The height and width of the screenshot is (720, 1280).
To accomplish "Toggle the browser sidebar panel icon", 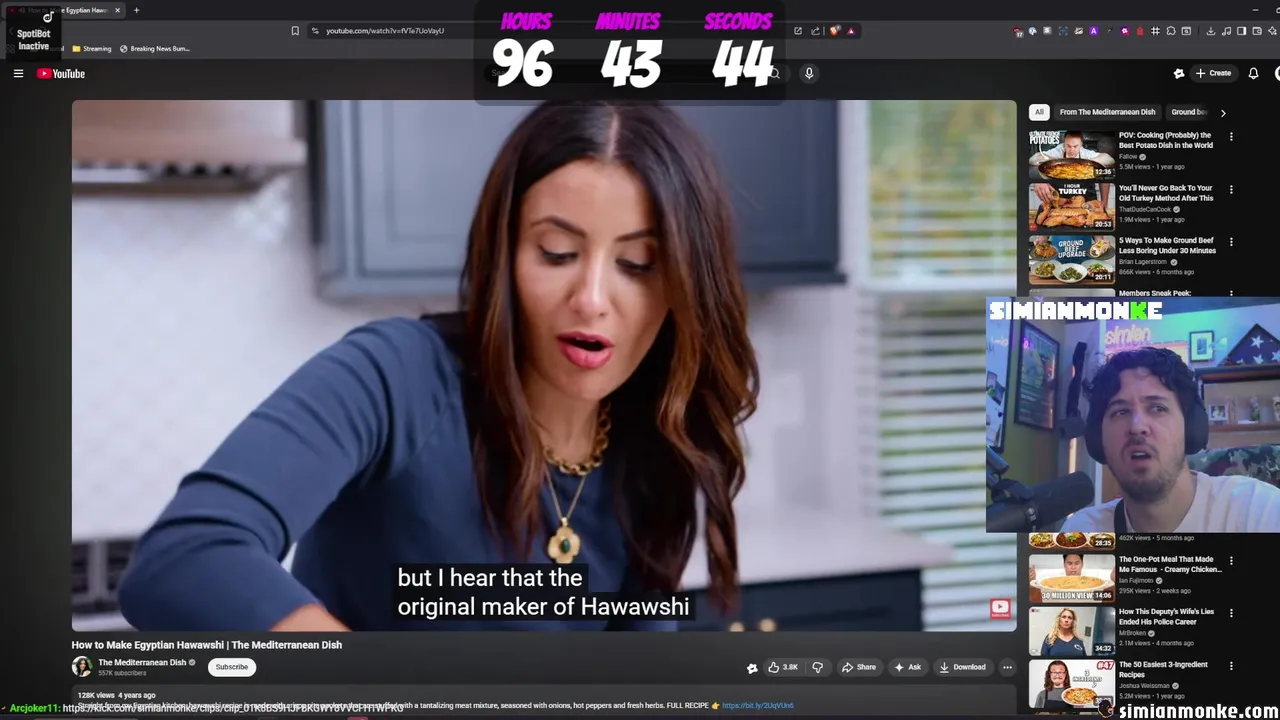I will pyautogui.click(x=1241, y=31).
